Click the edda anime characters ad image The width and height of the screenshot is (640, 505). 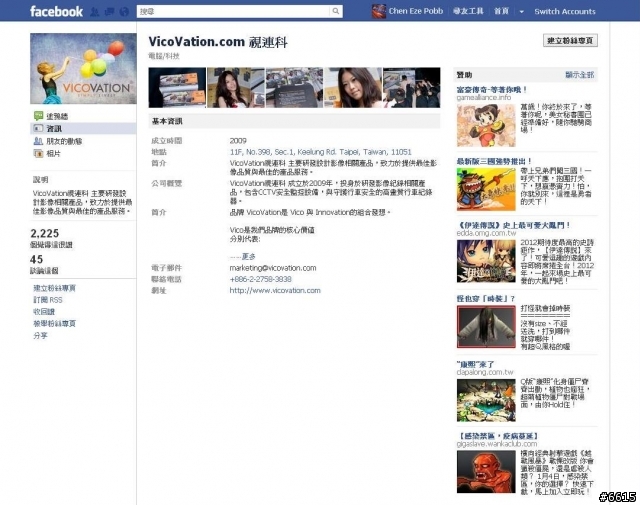pyautogui.click(x=486, y=261)
